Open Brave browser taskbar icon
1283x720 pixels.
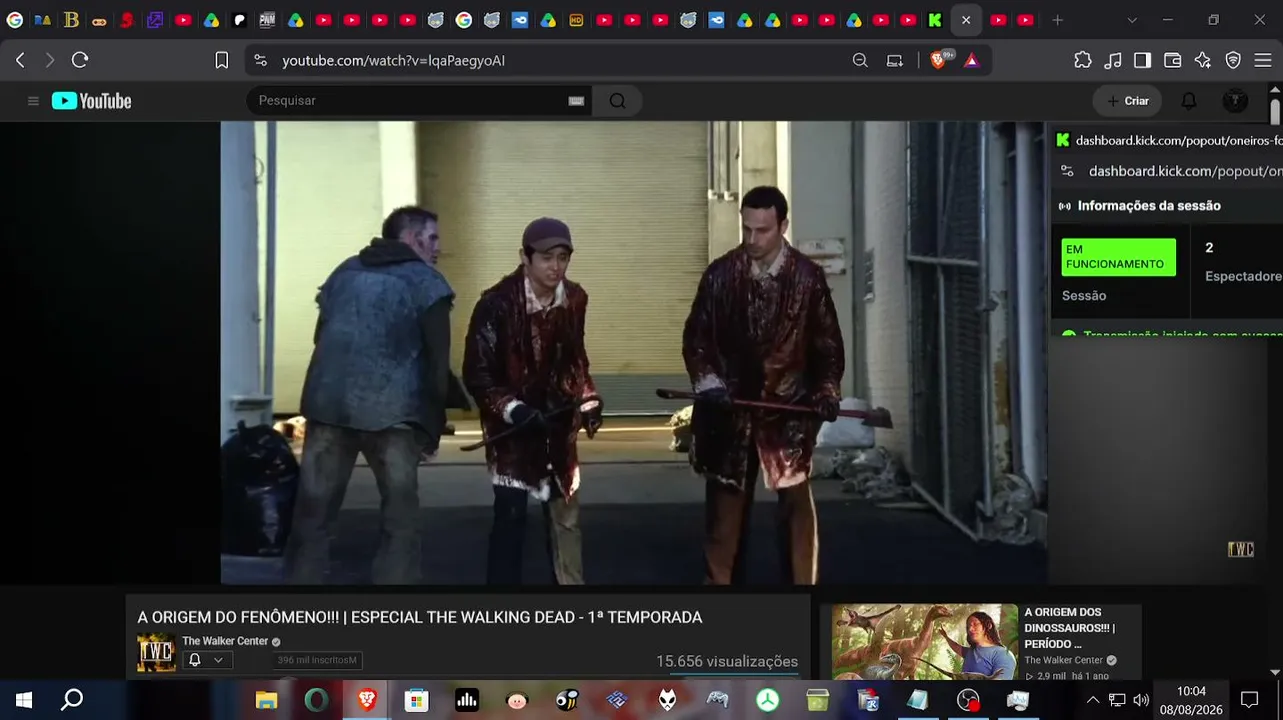pyautogui.click(x=367, y=700)
